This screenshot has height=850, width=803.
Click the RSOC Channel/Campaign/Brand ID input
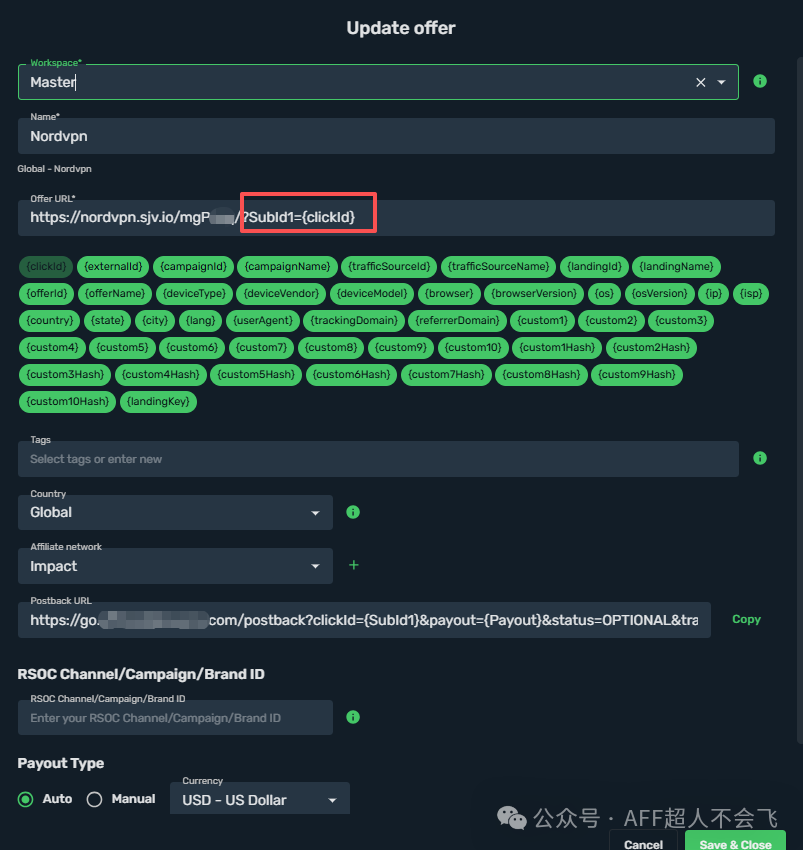[x=175, y=718]
